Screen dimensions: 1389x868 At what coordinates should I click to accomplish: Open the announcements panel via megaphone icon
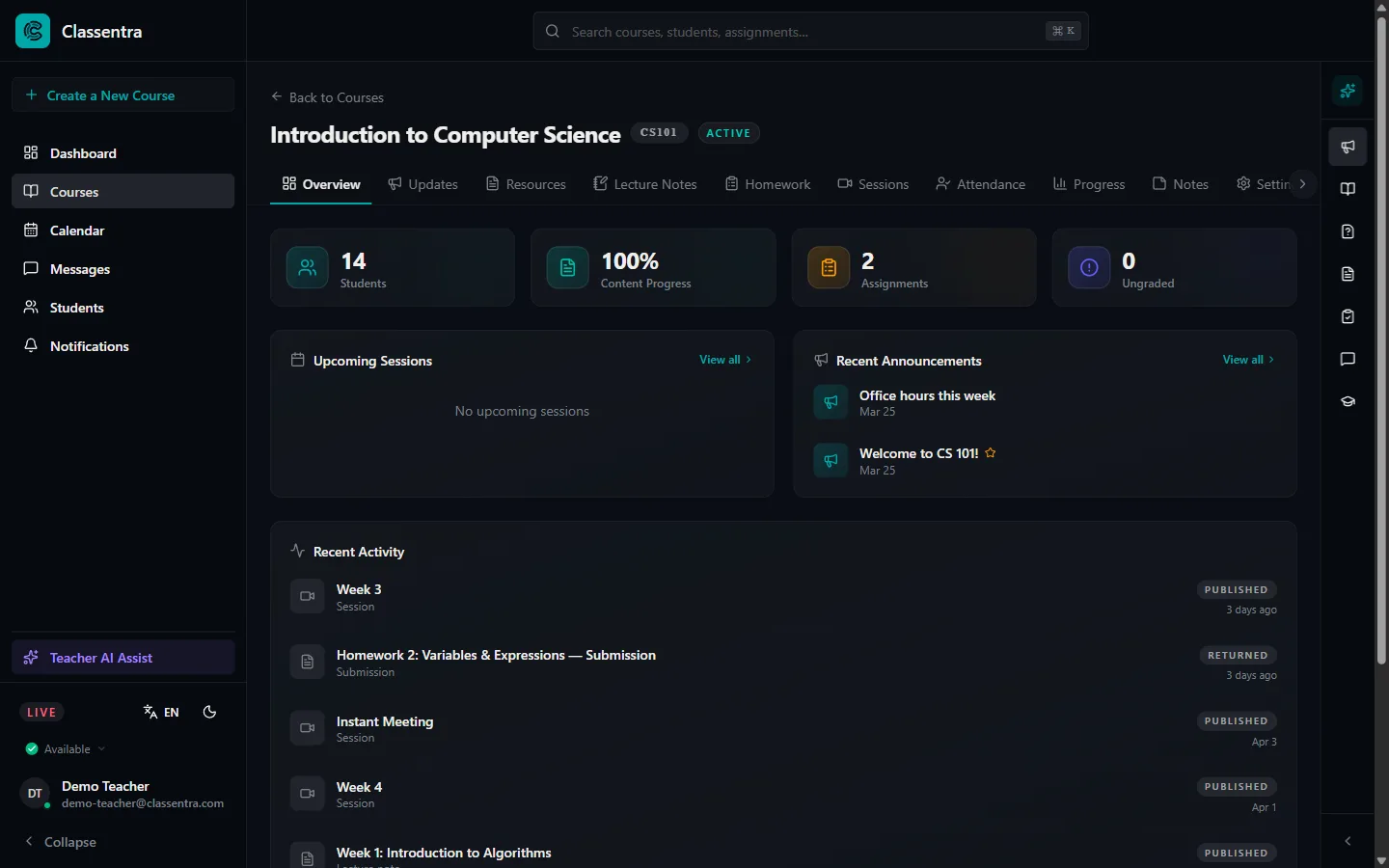point(1347,146)
